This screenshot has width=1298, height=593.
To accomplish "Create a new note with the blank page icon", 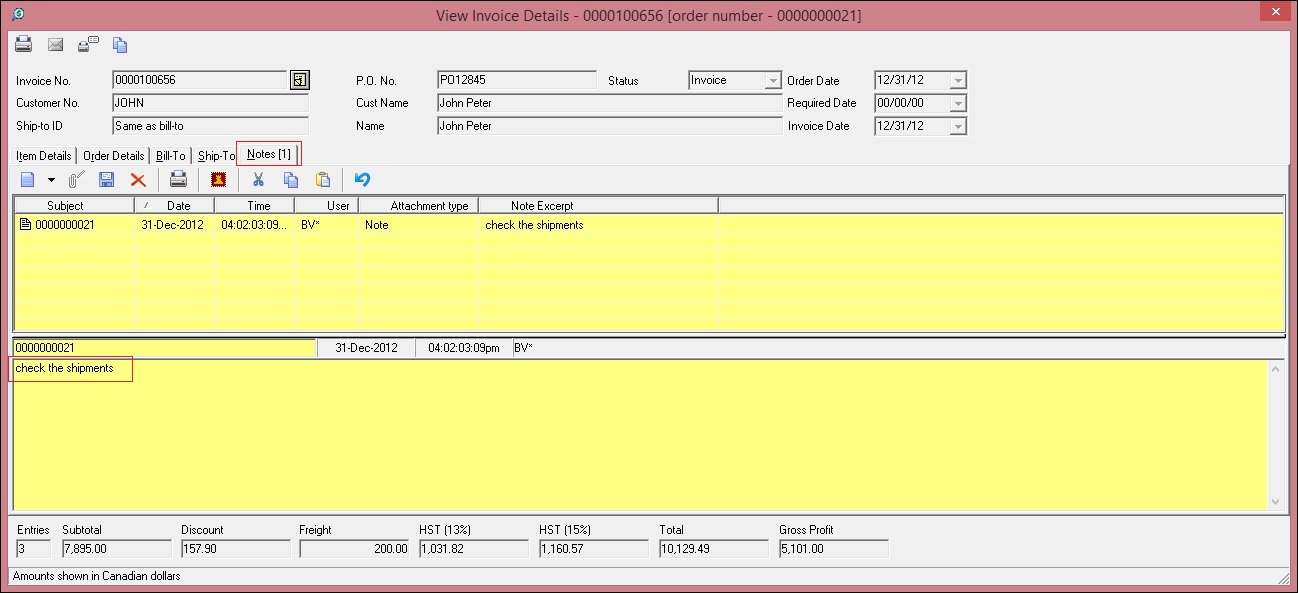I will (28, 180).
